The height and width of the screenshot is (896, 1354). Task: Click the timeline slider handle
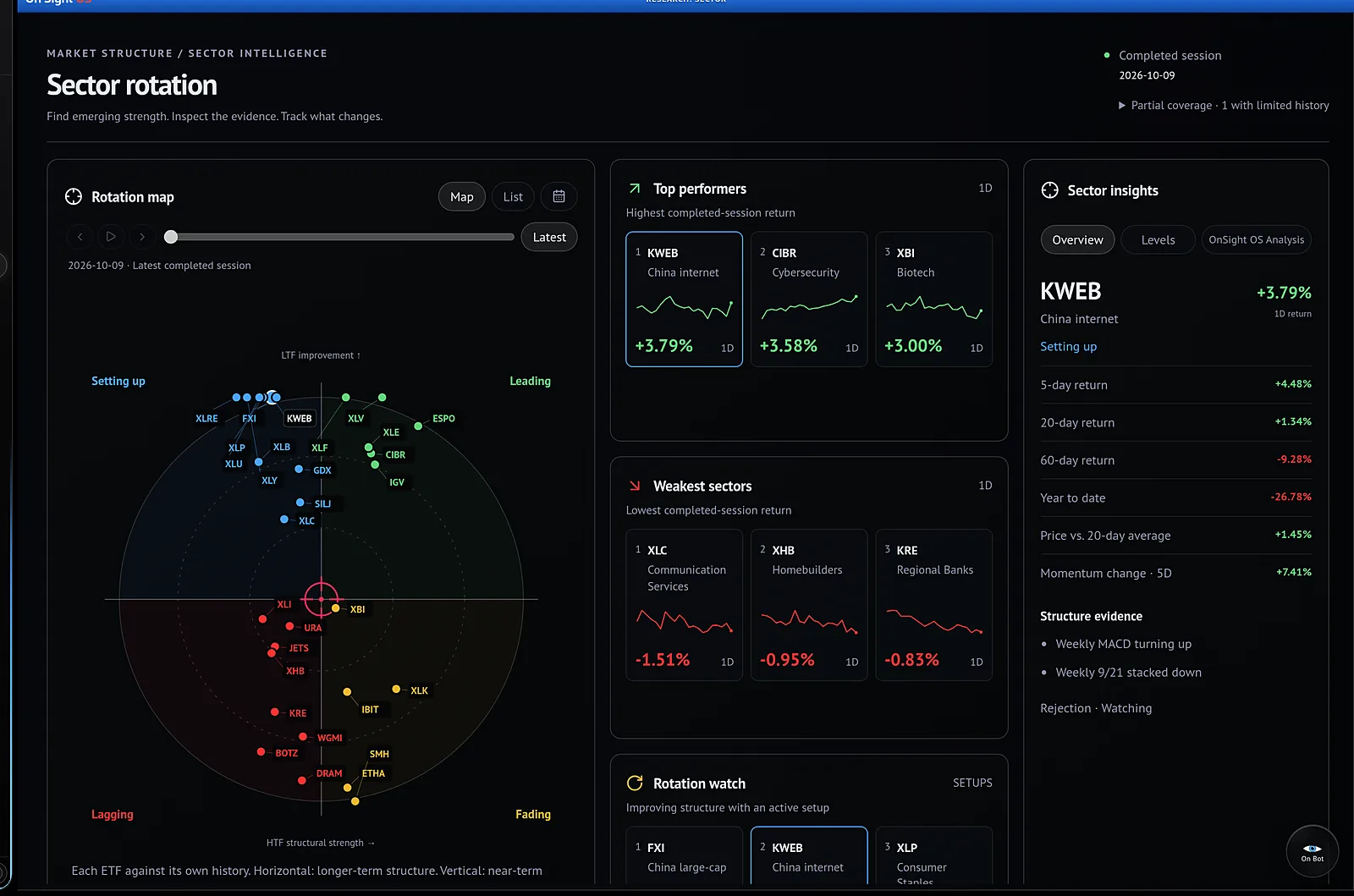(171, 237)
